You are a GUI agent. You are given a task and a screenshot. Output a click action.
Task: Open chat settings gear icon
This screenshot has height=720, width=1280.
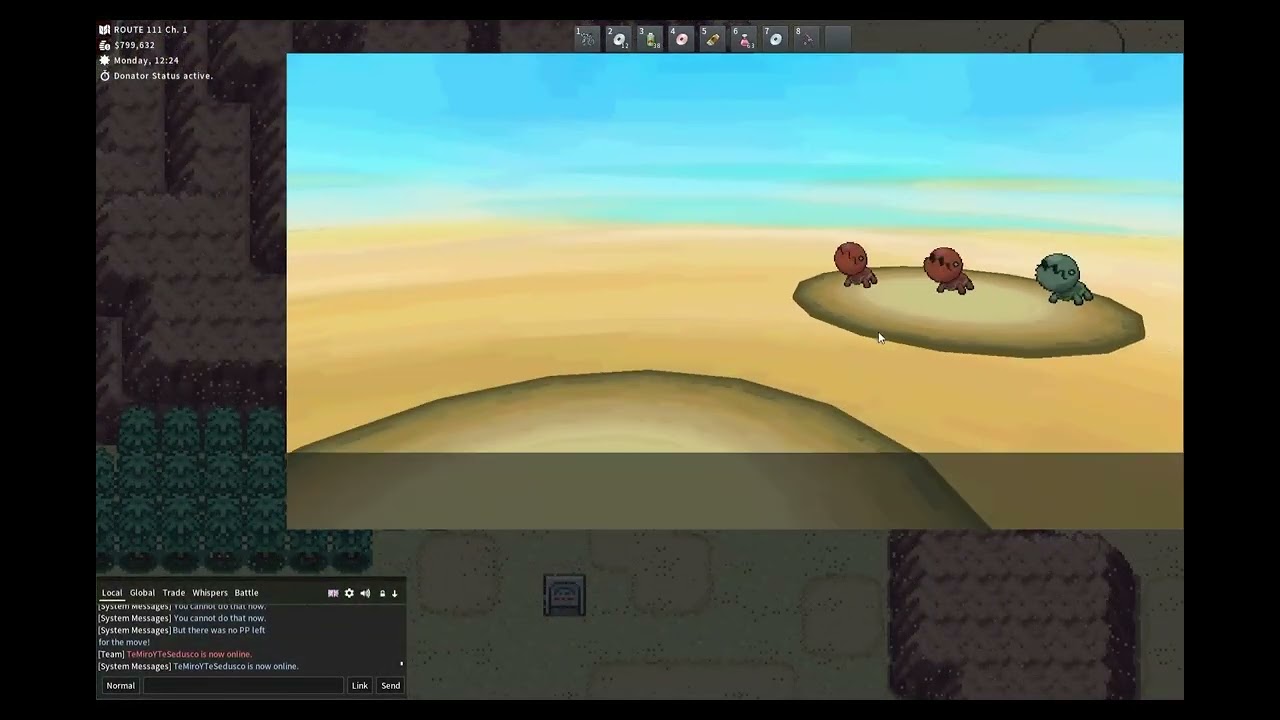tap(349, 593)
